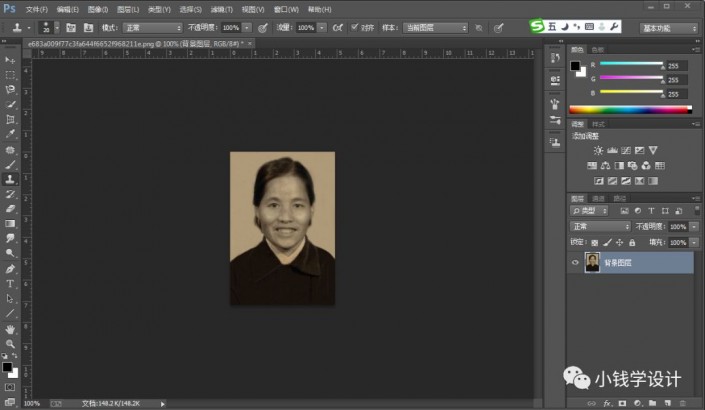
Task: Select the Brush tool
Action: point(10,165)
